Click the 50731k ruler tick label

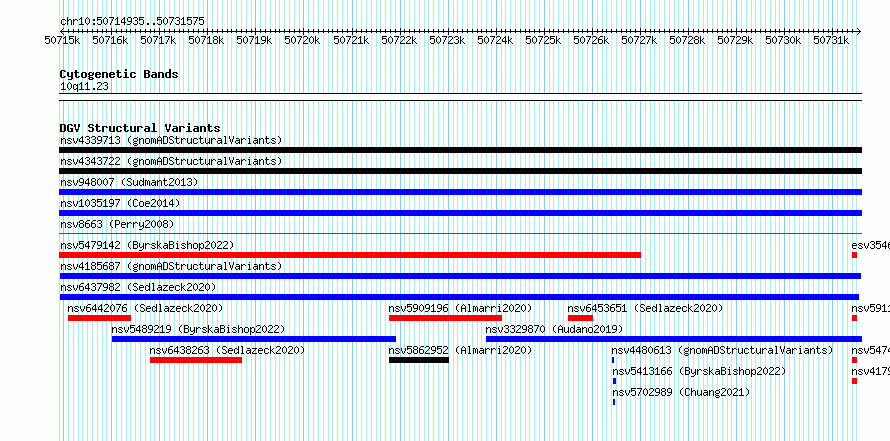coord(831,40)
